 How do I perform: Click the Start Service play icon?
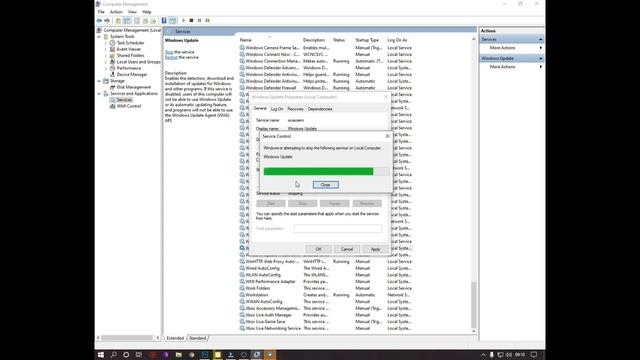(x=183, y=20)
